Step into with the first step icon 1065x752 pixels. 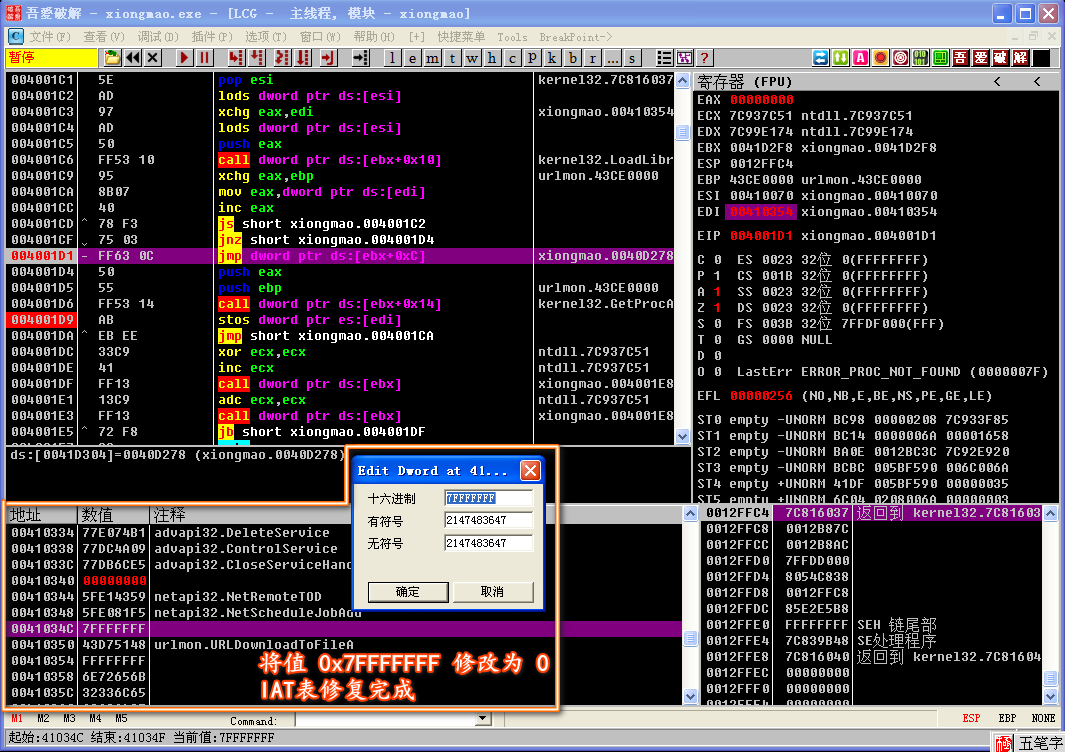(236, 58)
